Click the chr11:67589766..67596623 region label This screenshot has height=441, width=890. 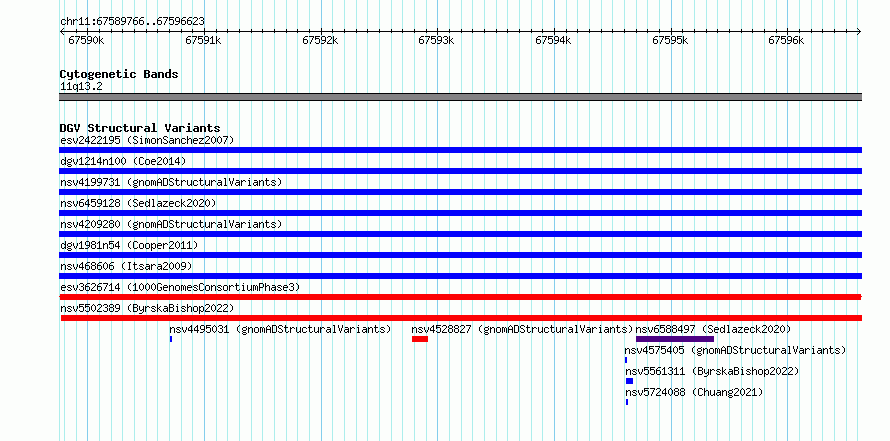tap(132, 21)
